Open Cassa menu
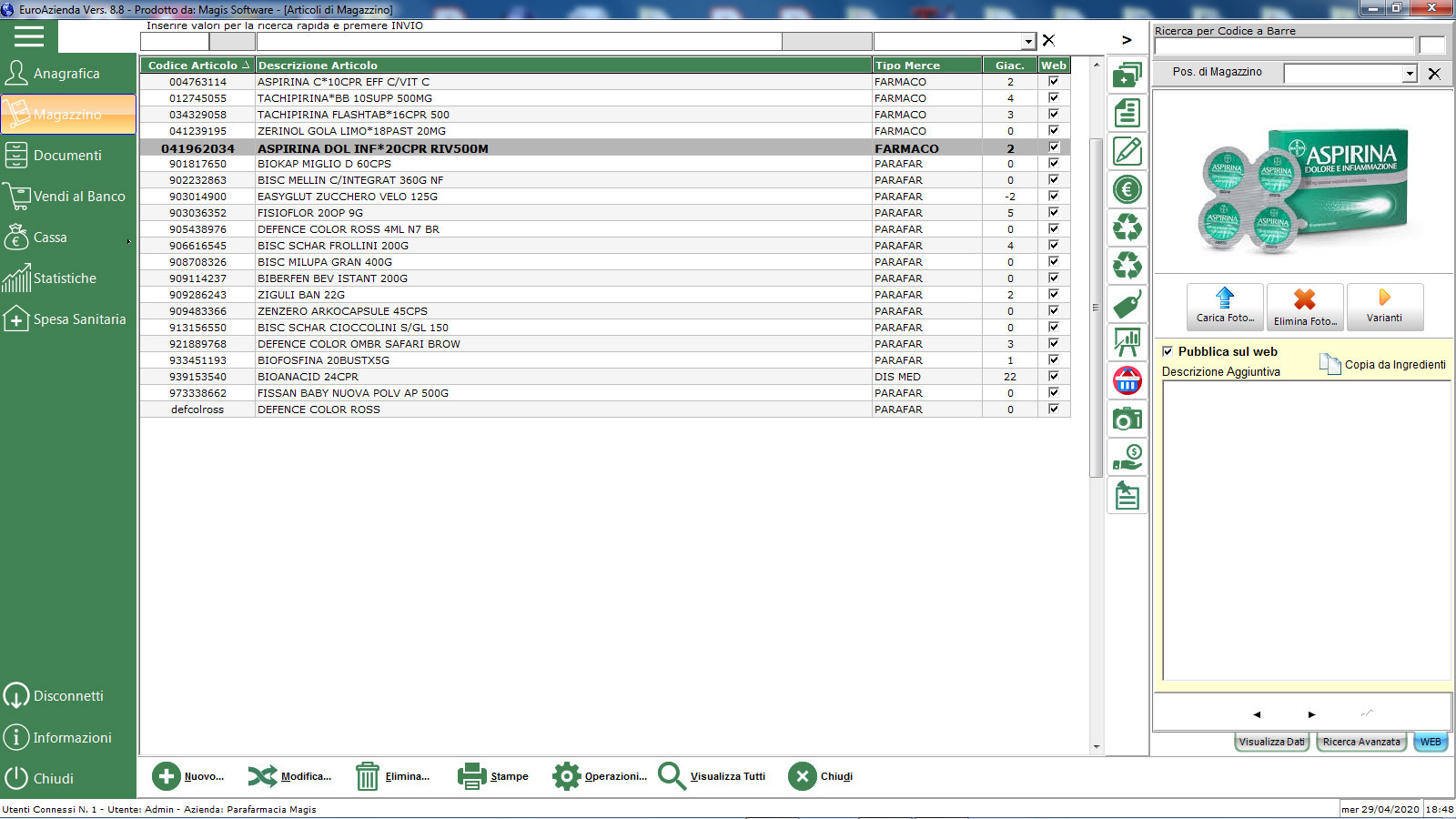Screen dimensions: 1456x819 (68, 238)
